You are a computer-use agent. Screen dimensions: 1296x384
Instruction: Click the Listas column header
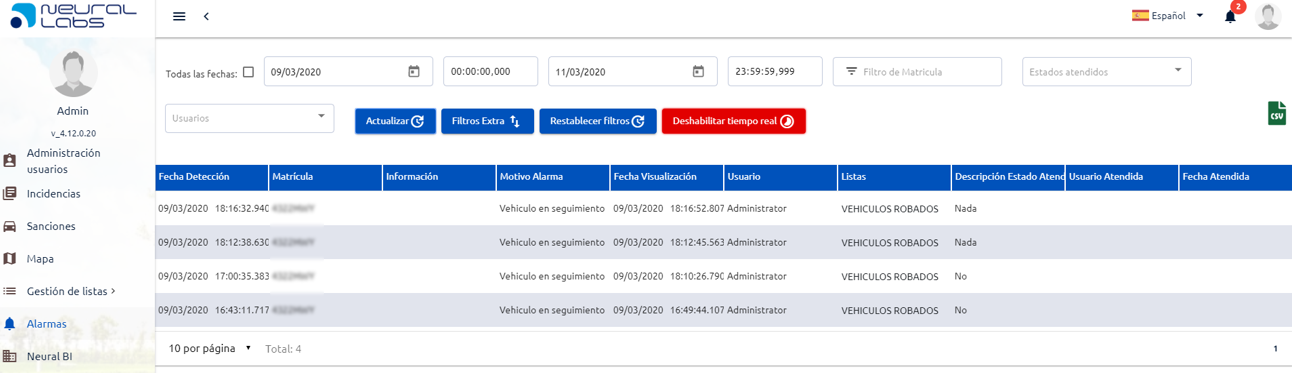pyautogui.click(x=895, y=177)
